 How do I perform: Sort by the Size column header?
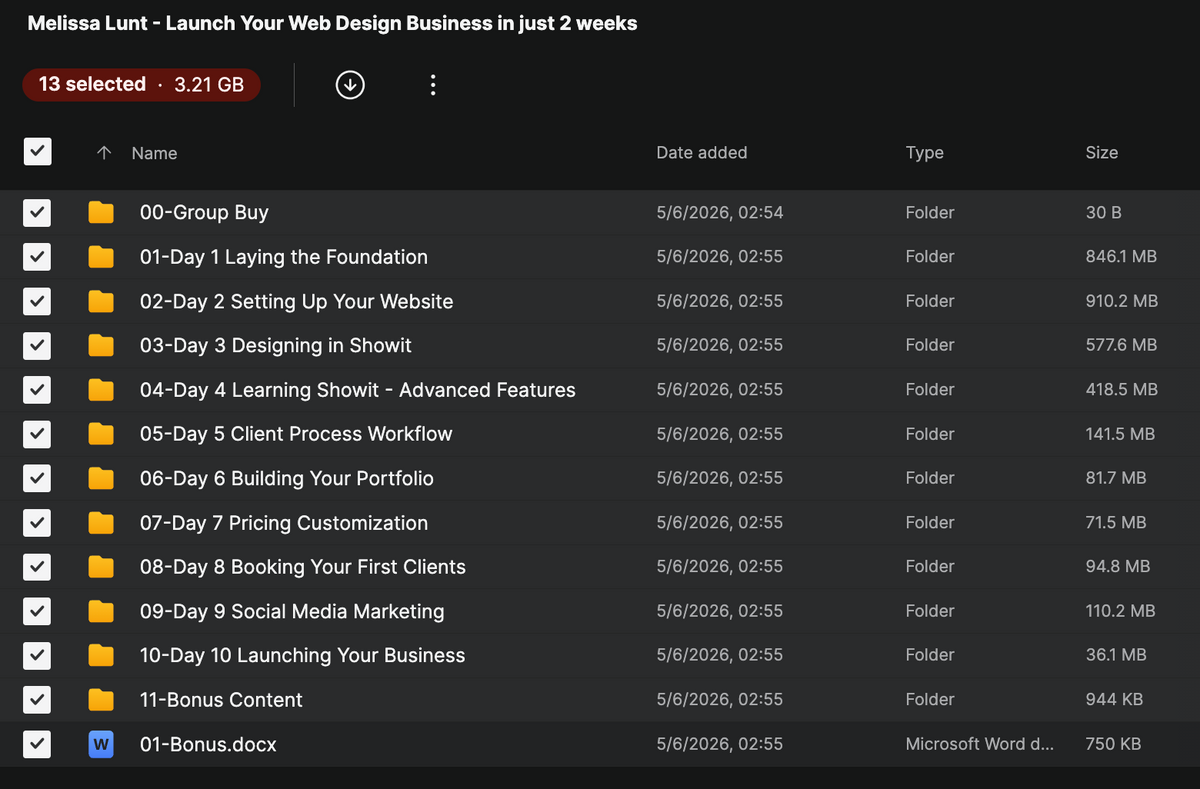(x=1101, y=153)
